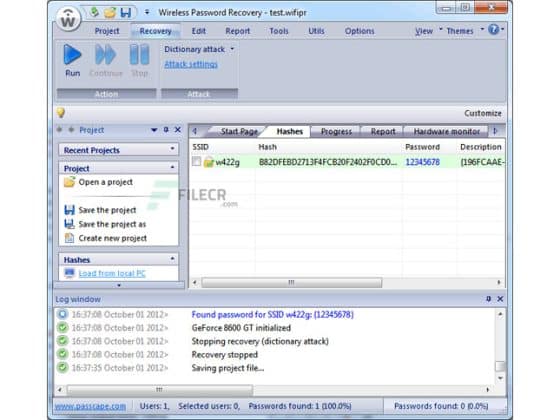Click the green new project quick-access icon

coord(94,12)
